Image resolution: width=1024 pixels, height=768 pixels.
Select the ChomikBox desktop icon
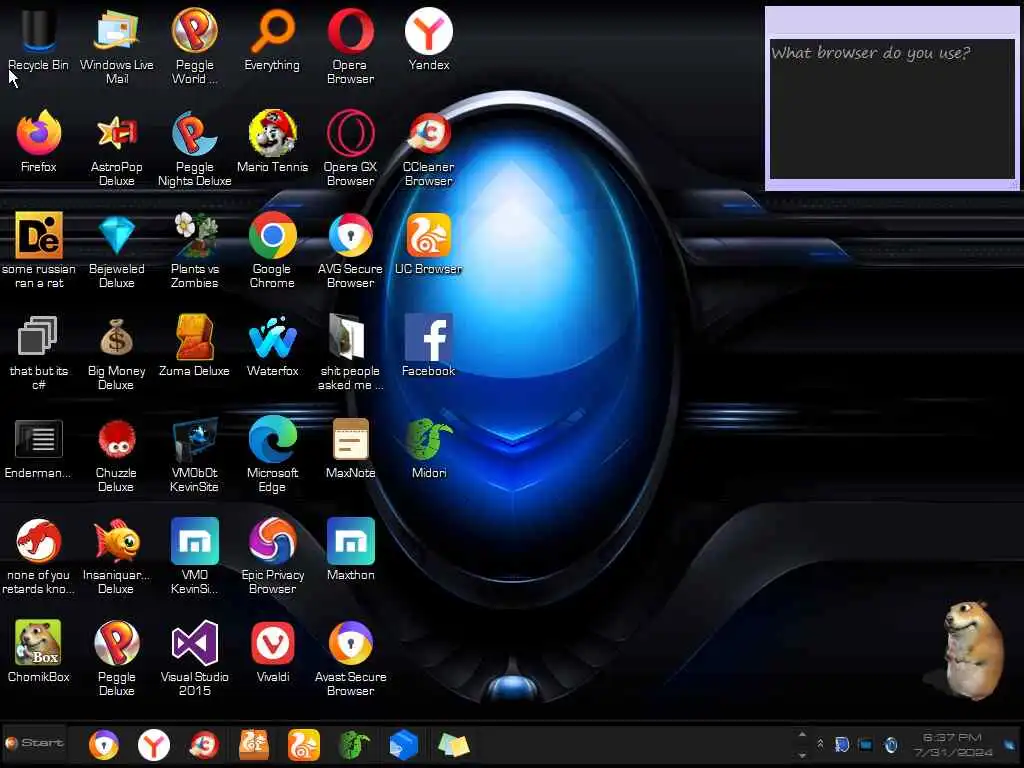pos(39,651)
